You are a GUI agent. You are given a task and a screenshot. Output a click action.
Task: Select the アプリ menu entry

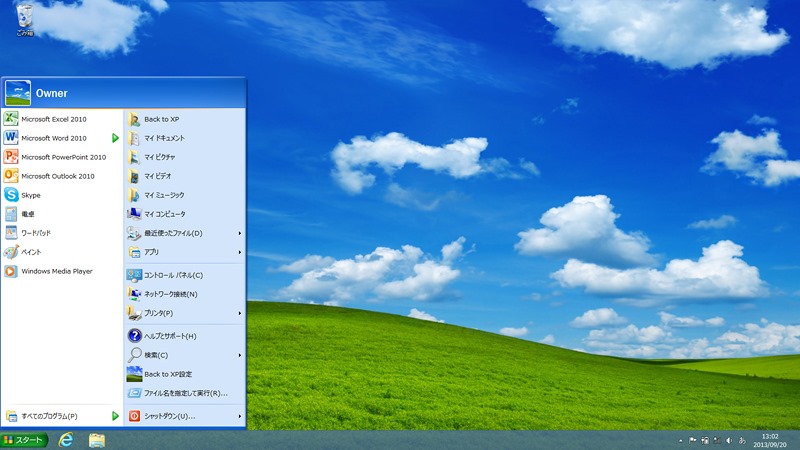click(x=185, y=252)
